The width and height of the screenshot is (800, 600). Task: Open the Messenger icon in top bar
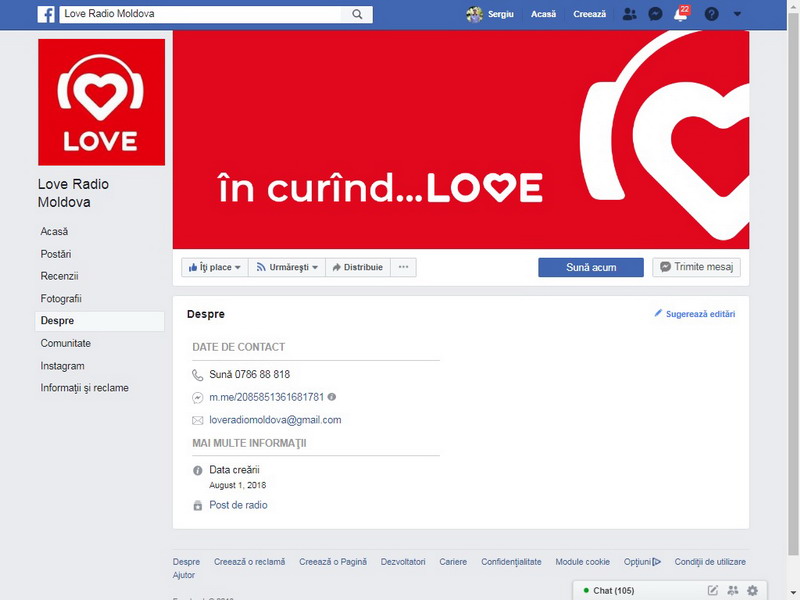(x=655, y=14)
